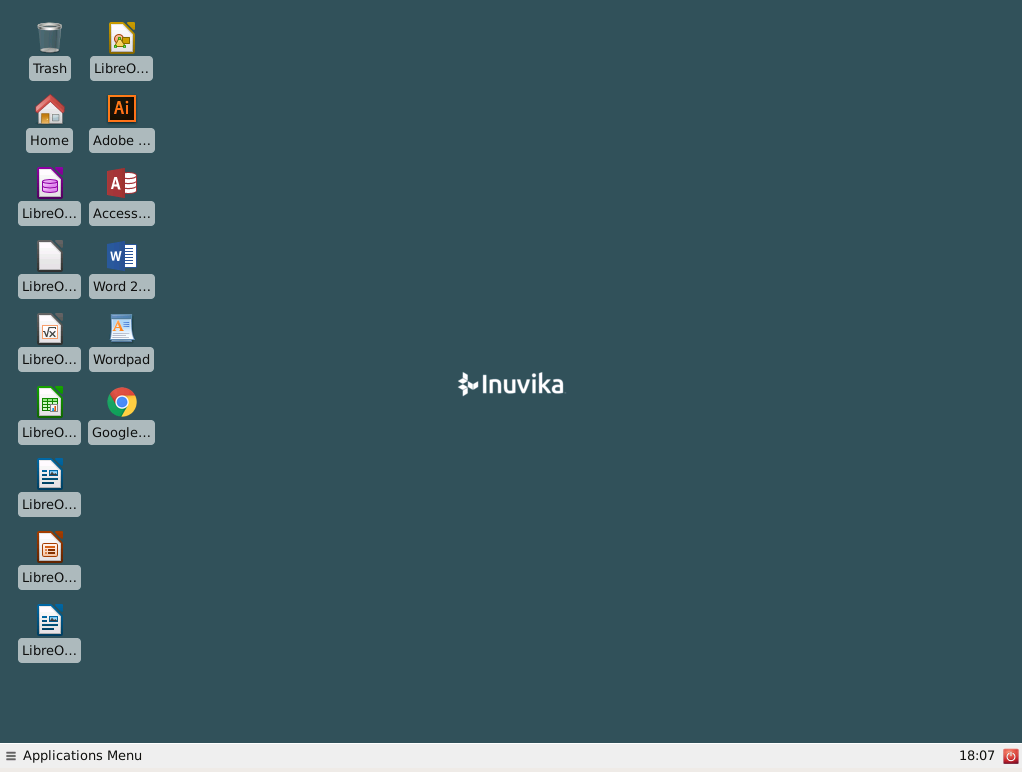The height and width of the screenshot is (772, 1022).
Task: Launch Adobe Illustrator
Action: (121, 108)
